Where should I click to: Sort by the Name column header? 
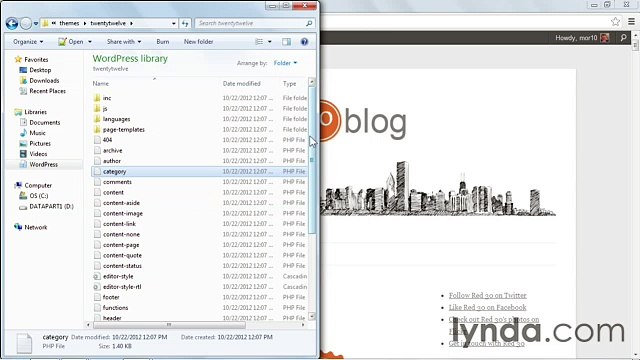tap(100, 84)
